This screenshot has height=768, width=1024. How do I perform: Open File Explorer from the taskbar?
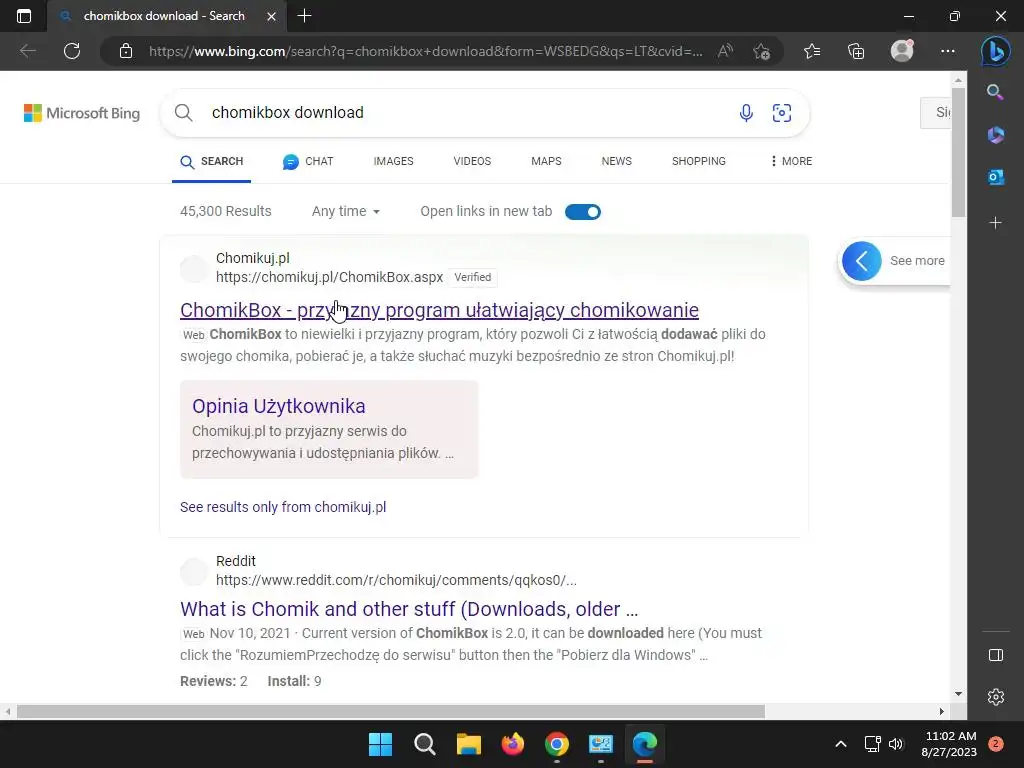click(468, 744)
